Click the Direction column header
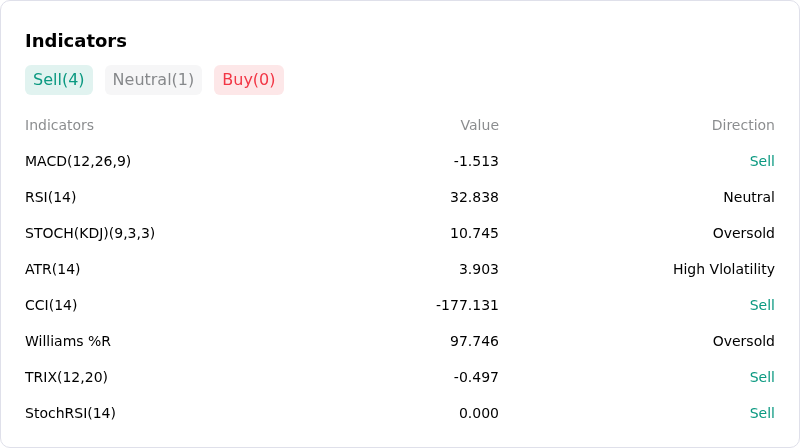The height and width of the screenshot is (448, 800). [x=743, y=125]
